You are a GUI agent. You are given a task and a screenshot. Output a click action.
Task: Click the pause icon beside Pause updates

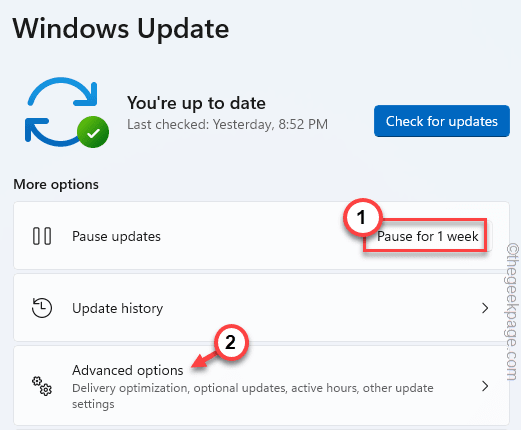[x=42, y=236]
